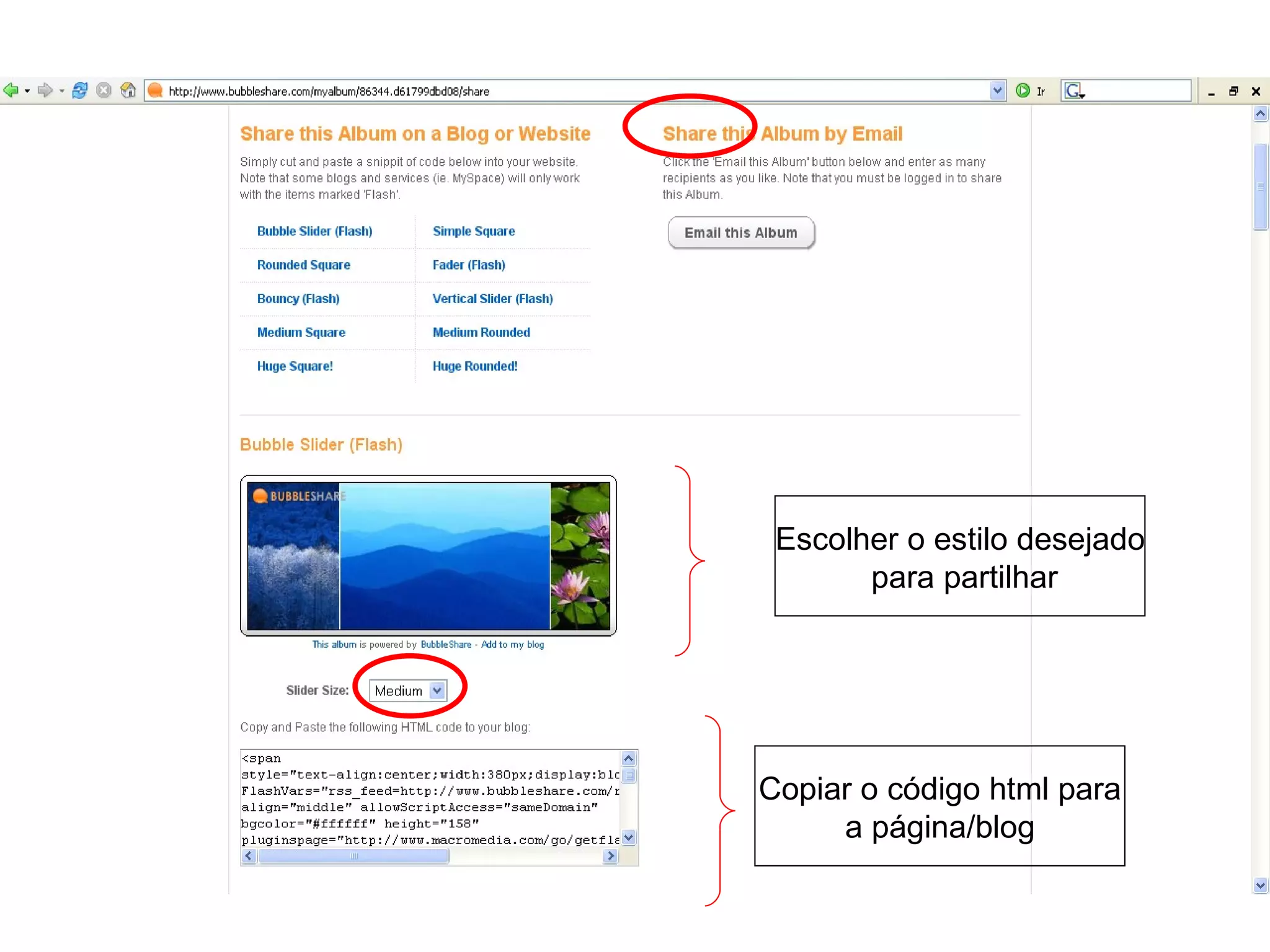Click the code box scroll-up arrow
The height and width of the screenshot is (952, 1270).
[628, 759]
